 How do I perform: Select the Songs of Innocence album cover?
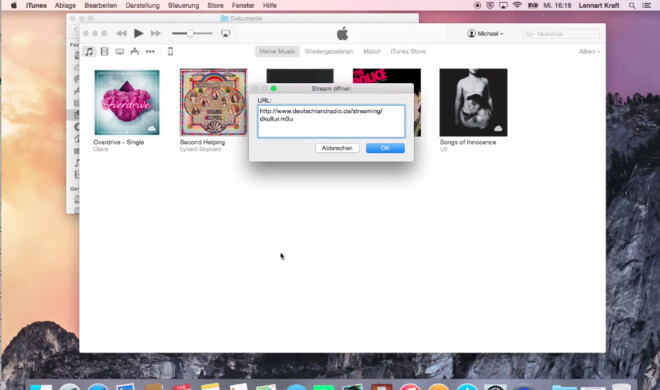coord(473,102)
